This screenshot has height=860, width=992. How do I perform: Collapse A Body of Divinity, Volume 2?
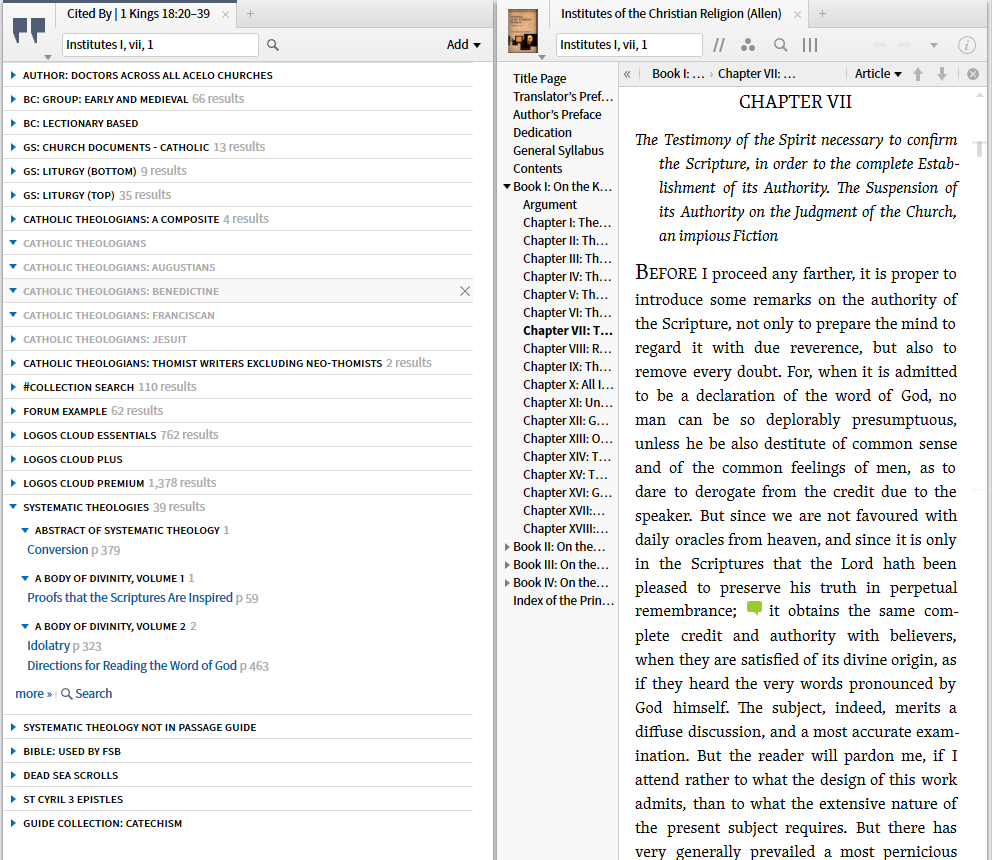[x=25, y=626]
